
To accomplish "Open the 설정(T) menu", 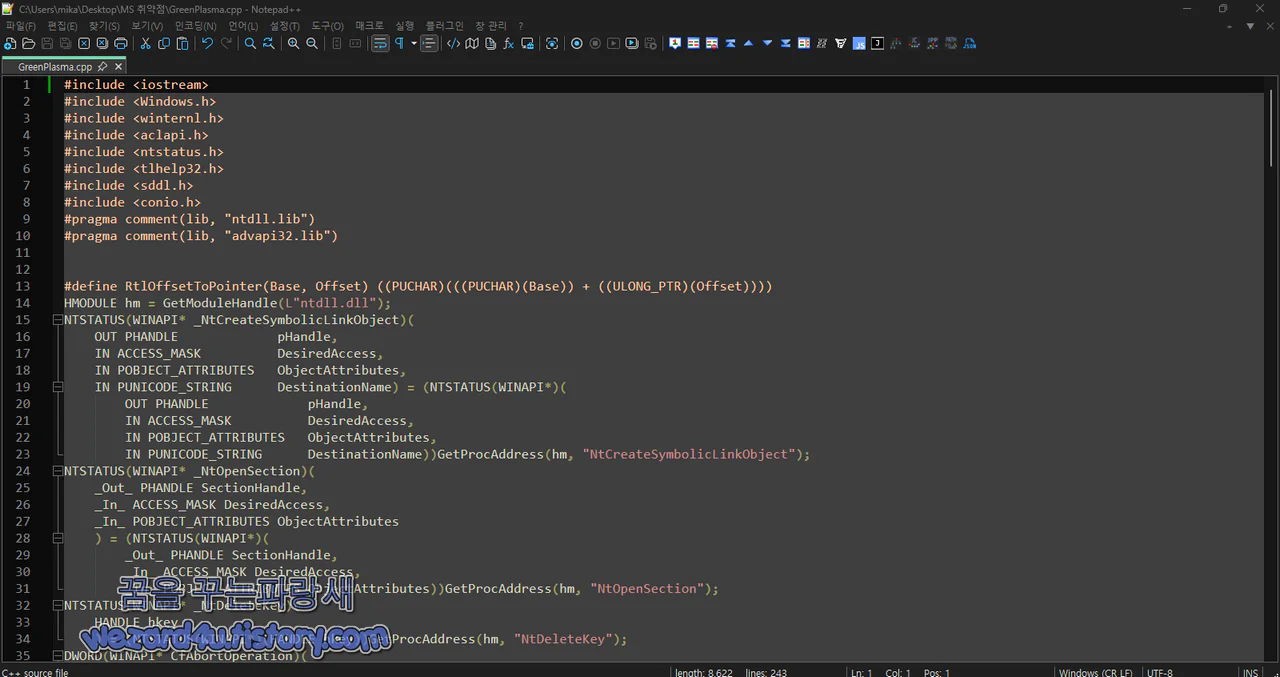I will [x=285, y=26].
